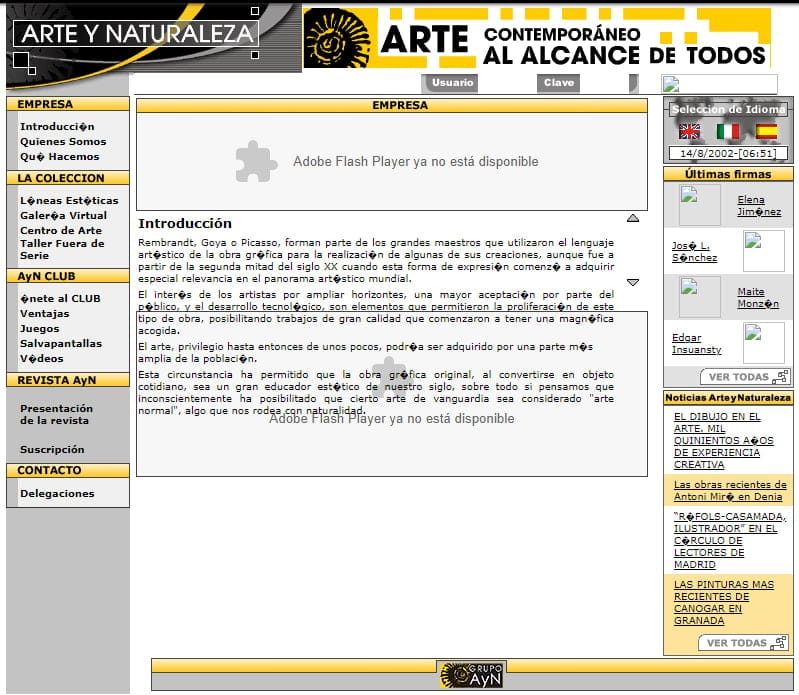Viewport: 799px width, 695px height.
Task: Click the Usuario login label
Action: [452, 83]
